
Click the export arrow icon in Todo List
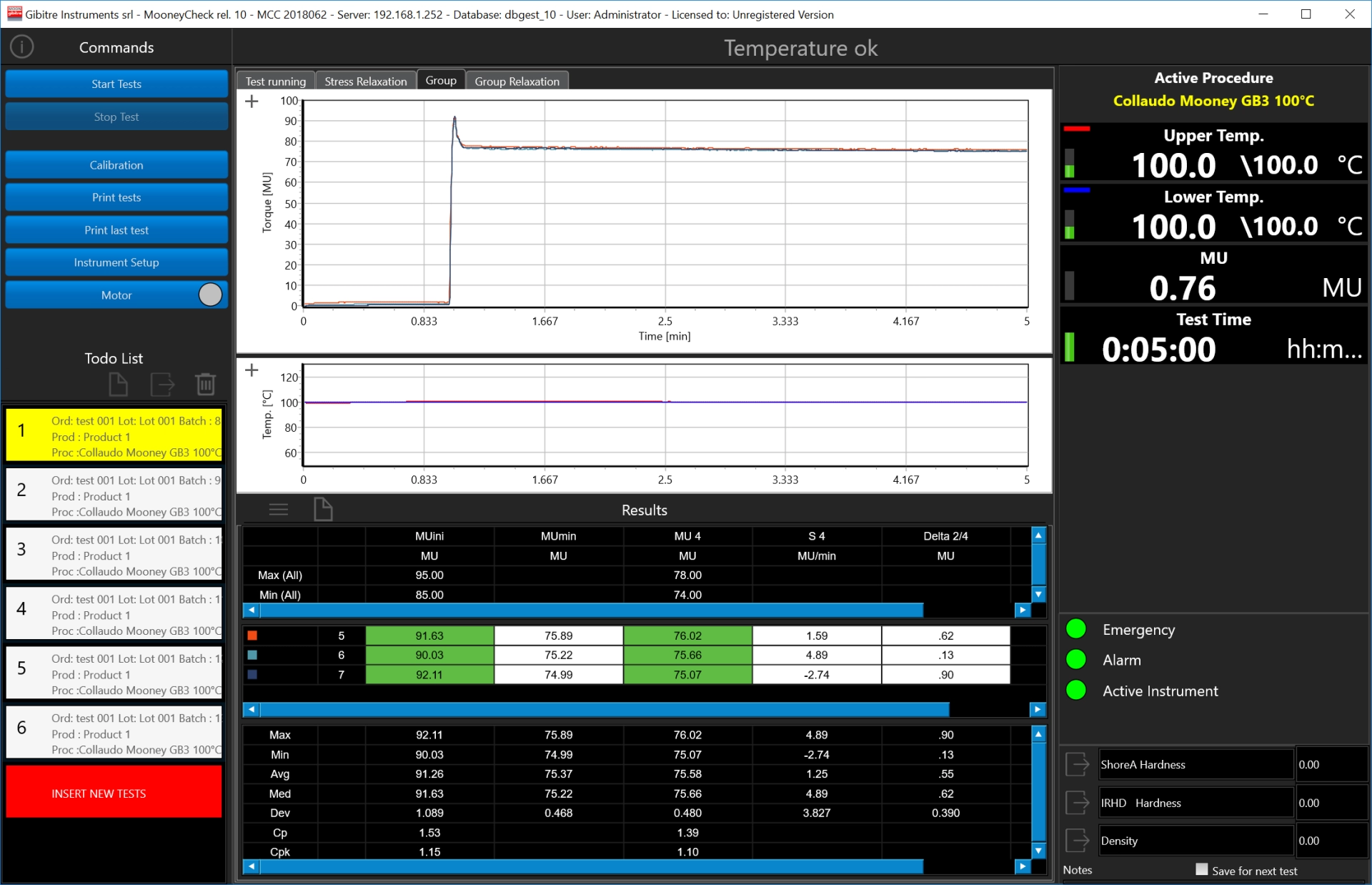[162, 385]
